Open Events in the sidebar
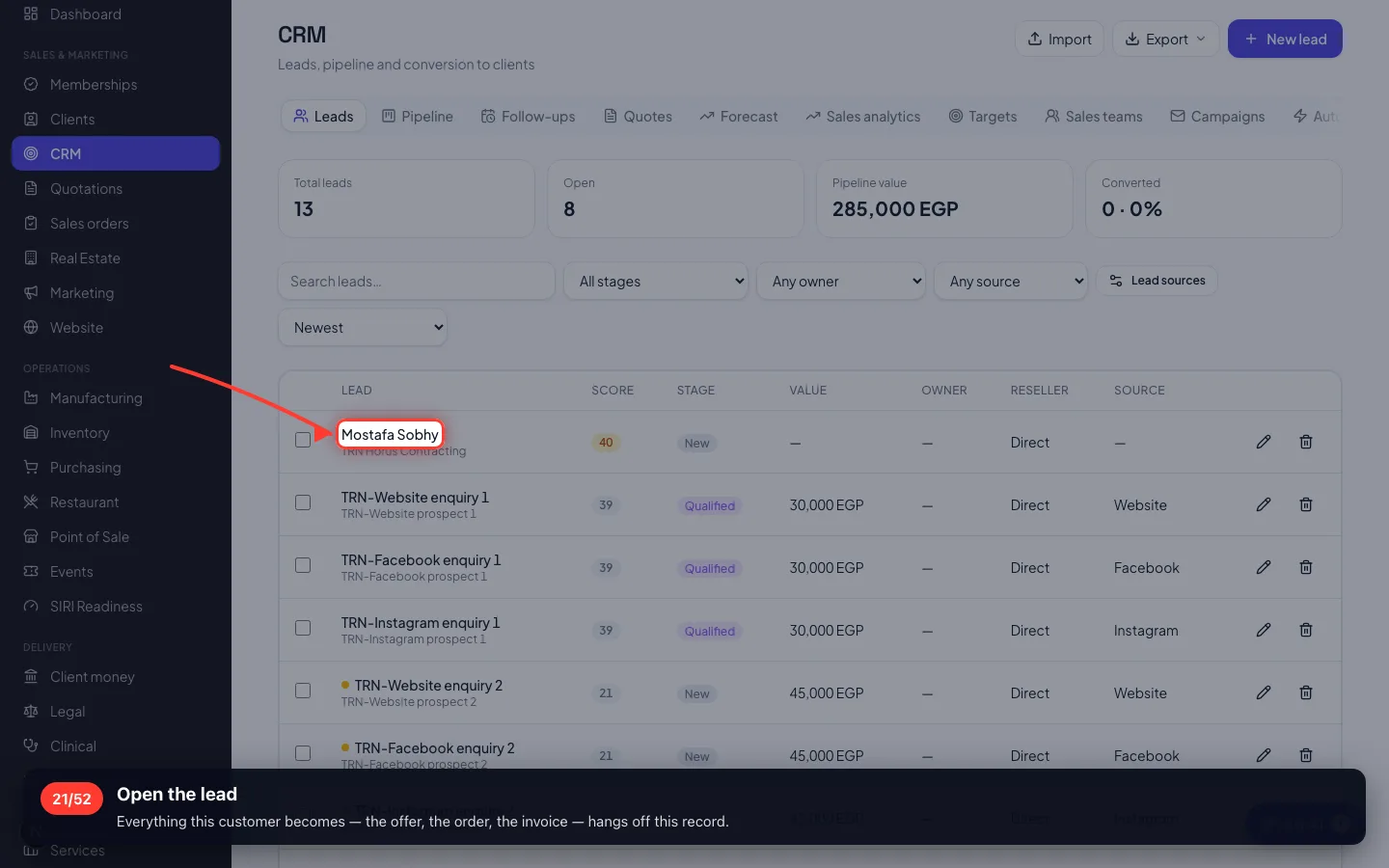 116,572
